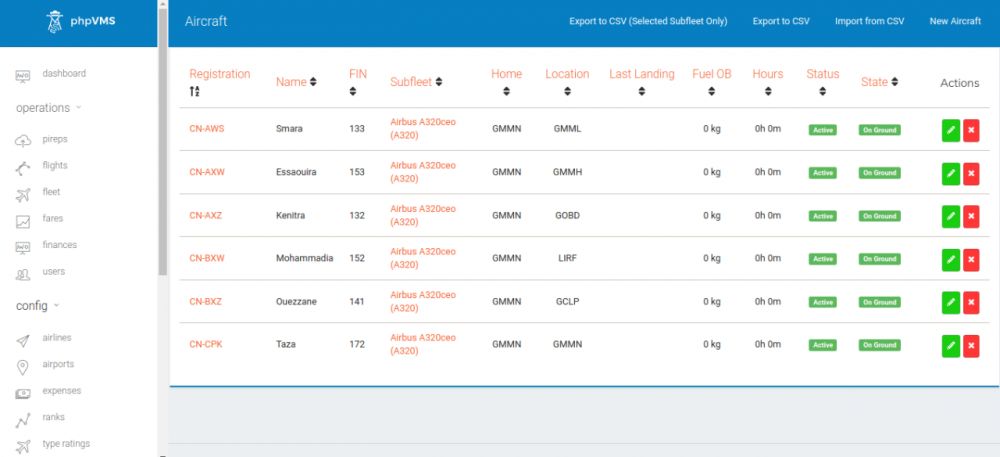Collapse the operations menu section
1000x457 pixels.
pos(48,108)
